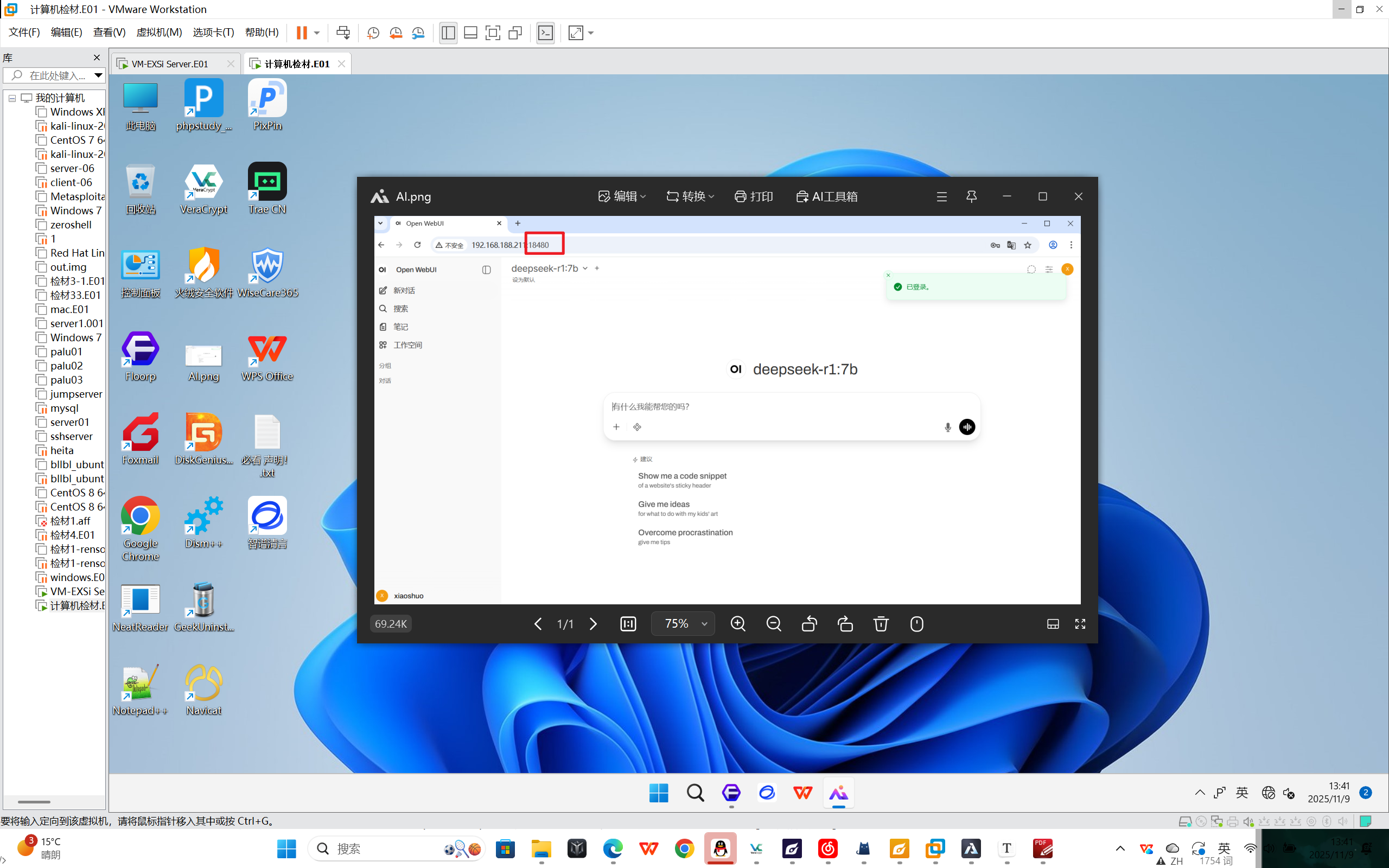This screenshot has width=1389, height=868.
Task: Rotate image counterclockwise icon
Action: (810, 623)
